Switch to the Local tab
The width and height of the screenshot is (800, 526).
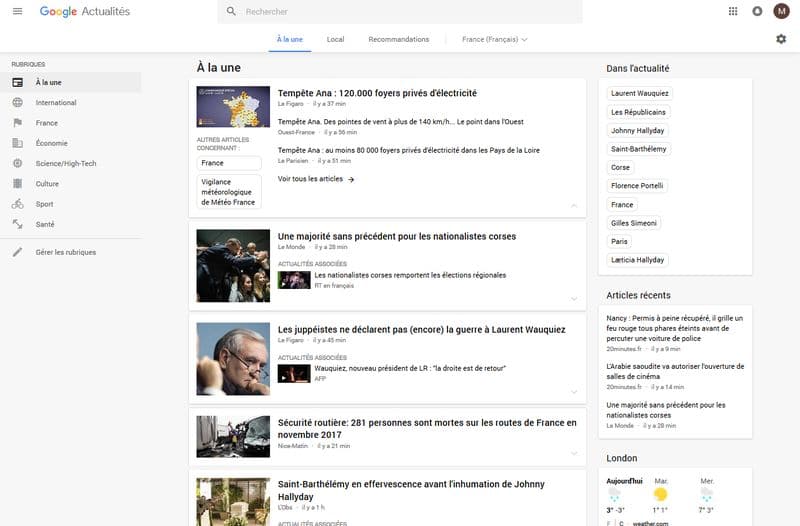[335, 39]
